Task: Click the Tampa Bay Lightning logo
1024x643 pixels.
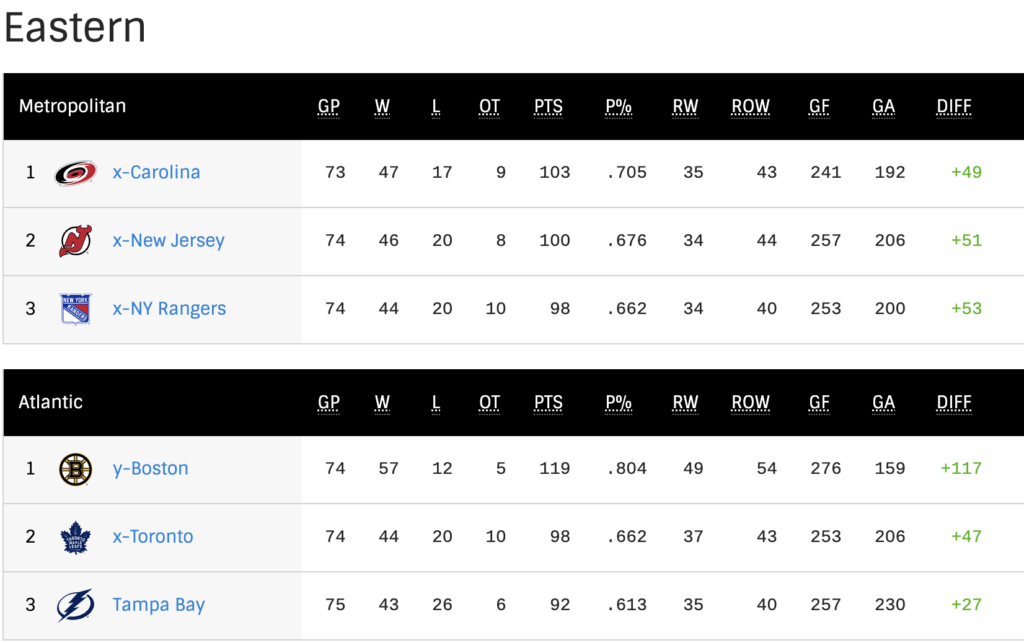Action: [76, 605]
